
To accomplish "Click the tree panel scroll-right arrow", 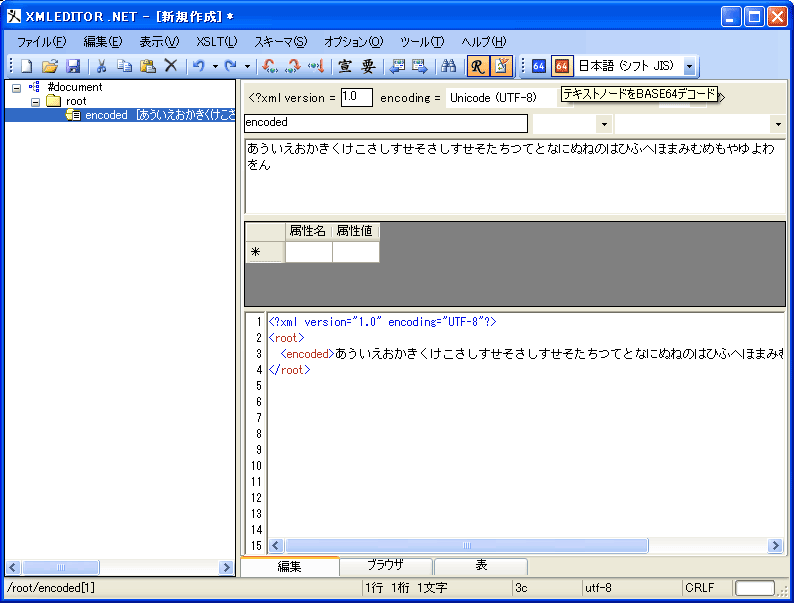I will [x=226, y=568].
